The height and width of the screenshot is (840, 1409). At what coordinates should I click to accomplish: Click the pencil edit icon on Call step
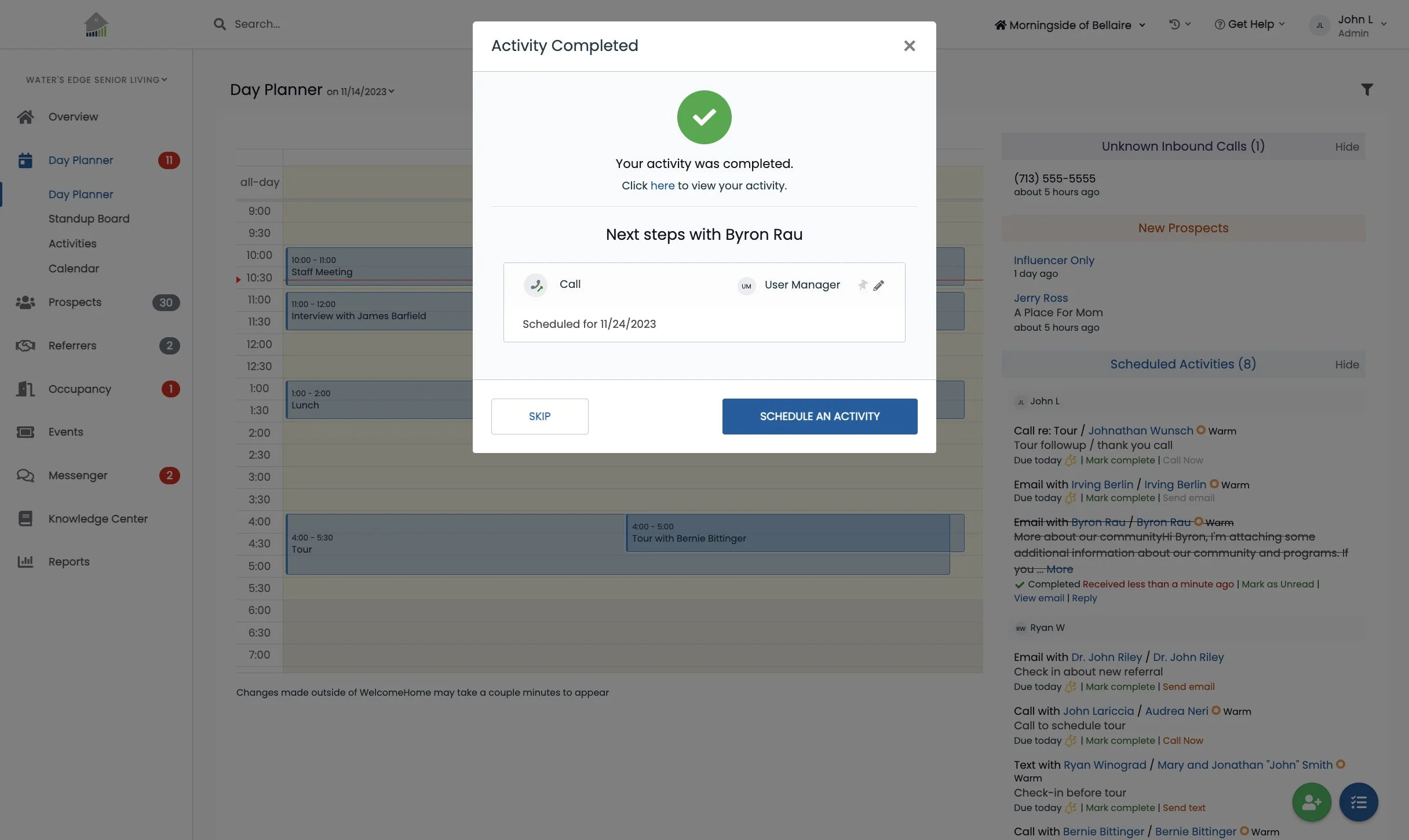[879, 285]
